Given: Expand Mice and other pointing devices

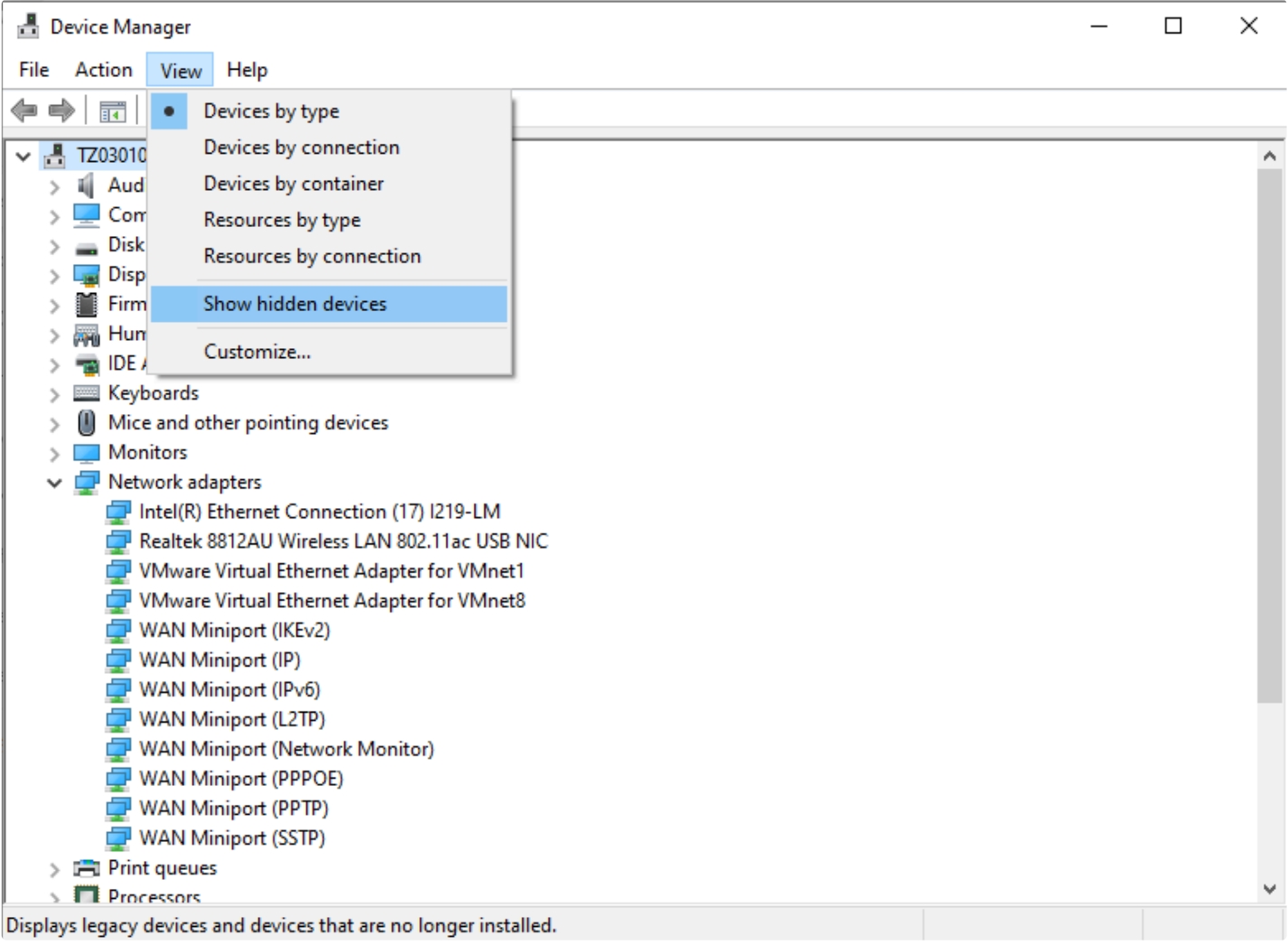Looking at the screenshot, I should (x=54, y=424).
